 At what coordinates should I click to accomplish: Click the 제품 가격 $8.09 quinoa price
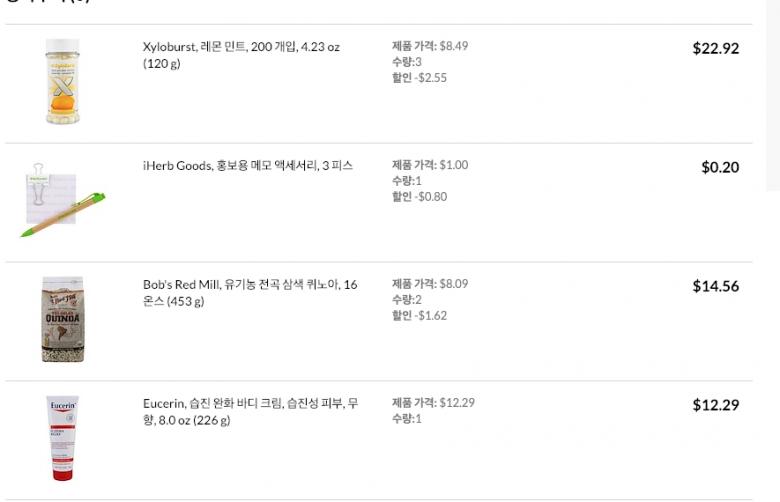click(x=430, y=284)
